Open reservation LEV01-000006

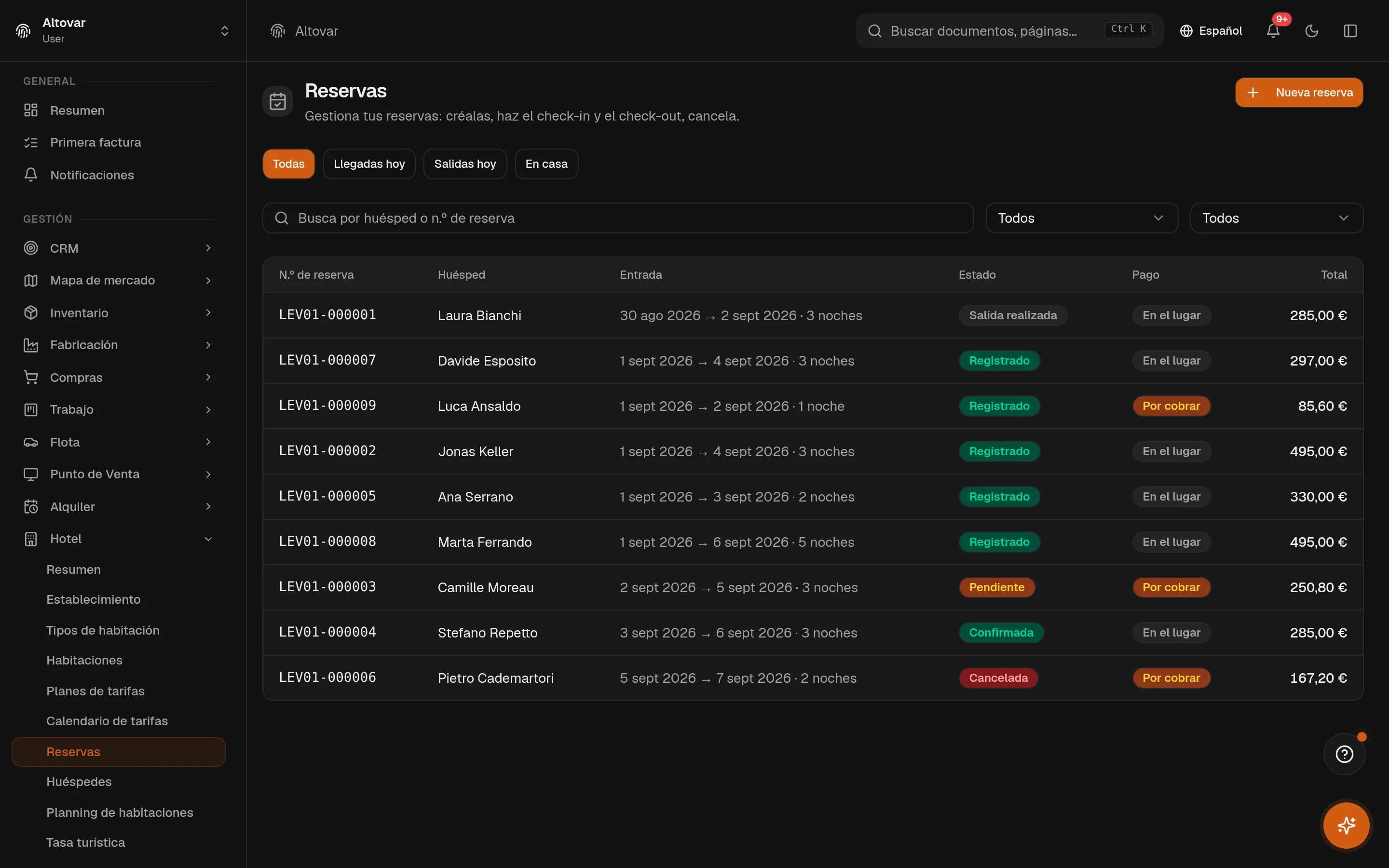(327, 678)
